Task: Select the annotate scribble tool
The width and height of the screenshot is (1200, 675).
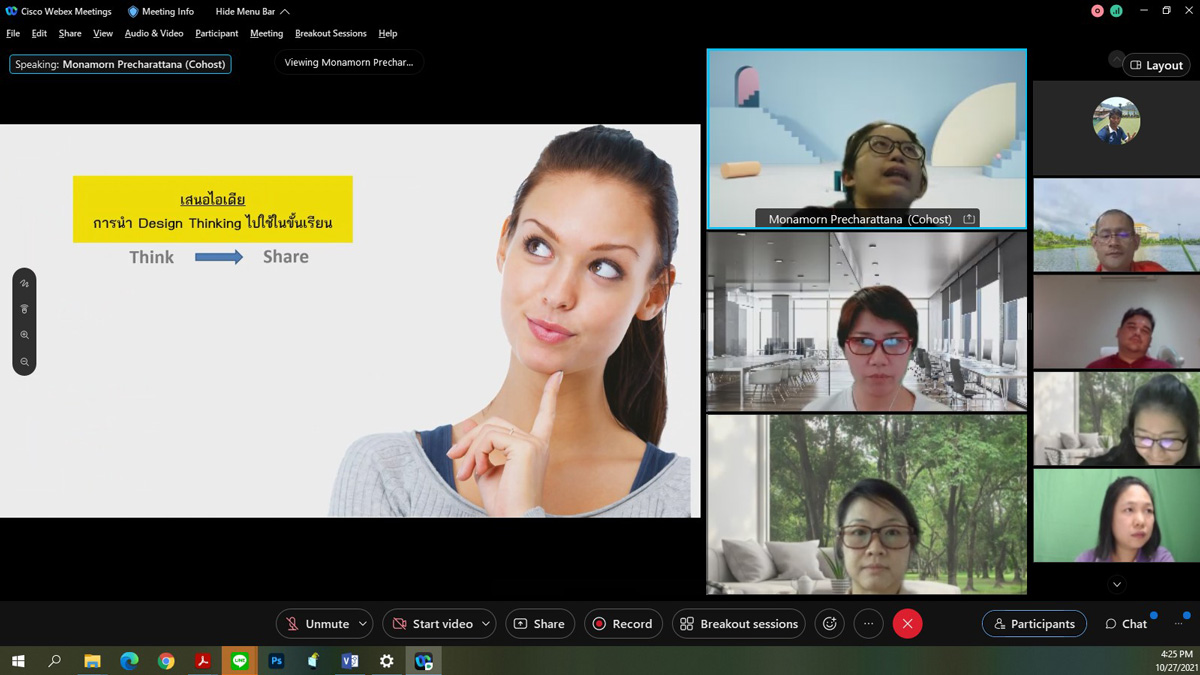Action: click(x=24, y=284)
